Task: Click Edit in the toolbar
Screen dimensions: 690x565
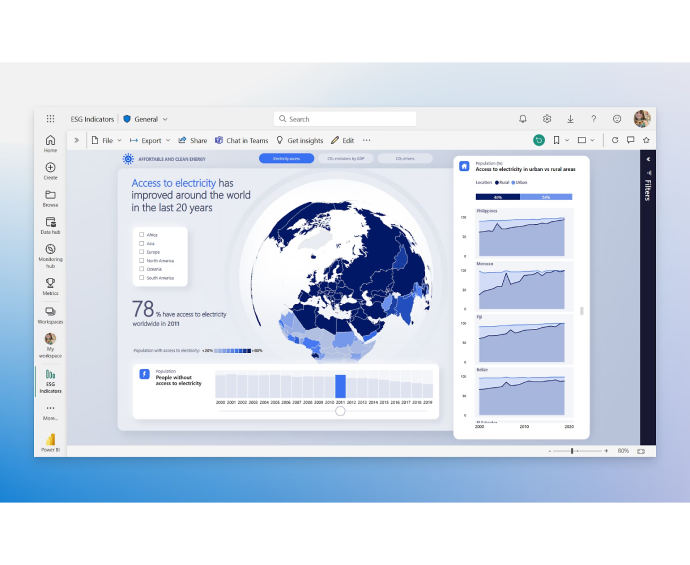Action: pyautogui.click(x=342, y=140)
